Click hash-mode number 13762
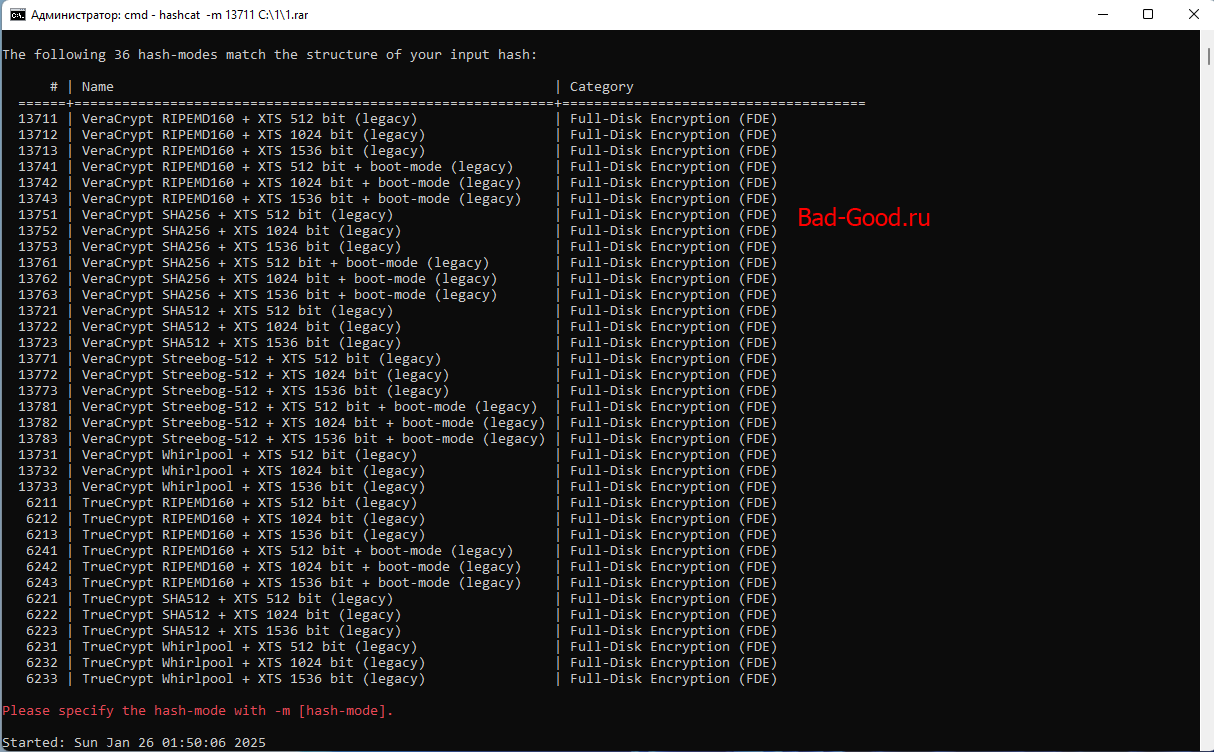Screen dimensions: 1214x752 click(x=38, y=279)
